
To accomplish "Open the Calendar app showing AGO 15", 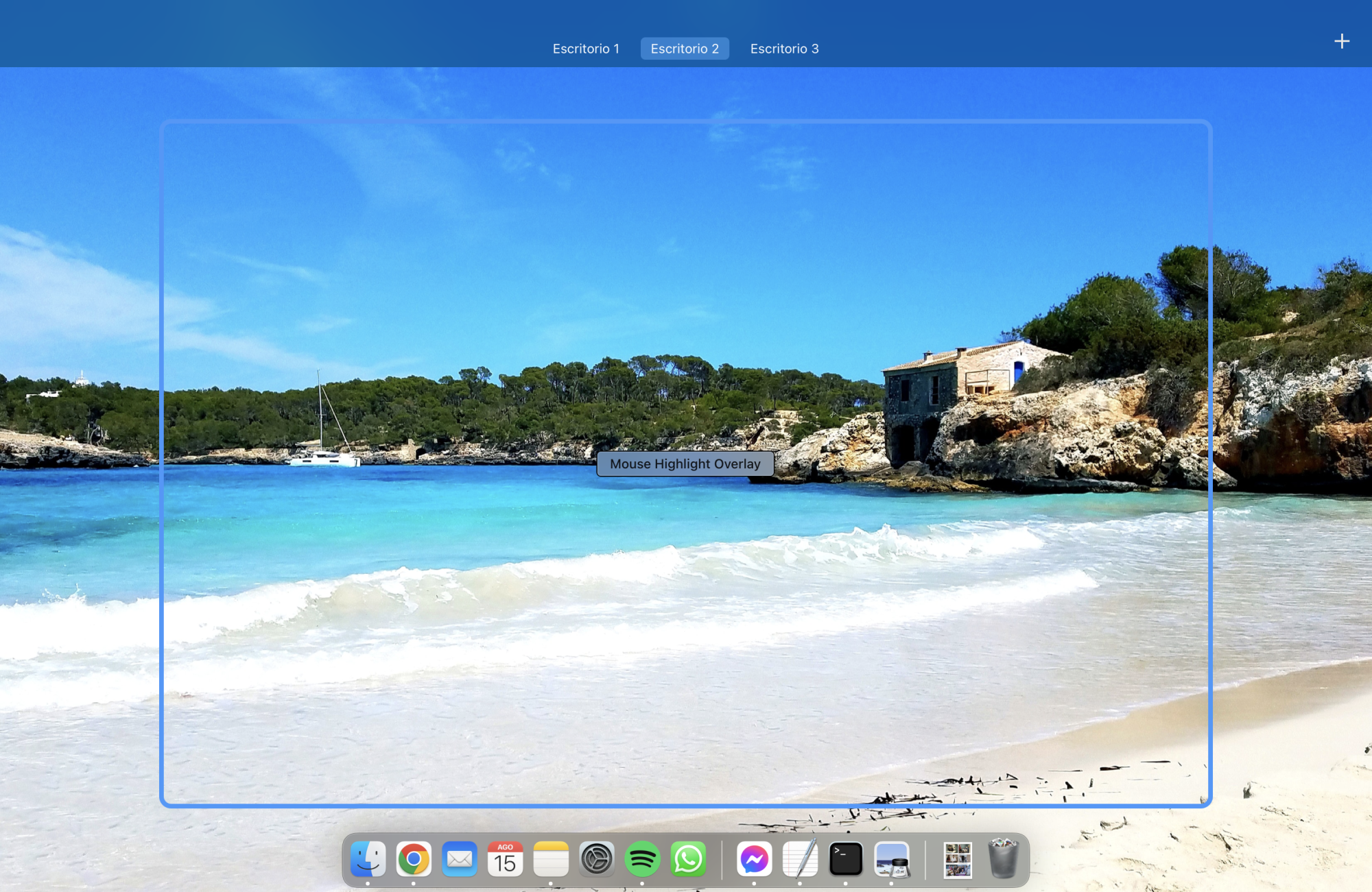I will 505,859.
